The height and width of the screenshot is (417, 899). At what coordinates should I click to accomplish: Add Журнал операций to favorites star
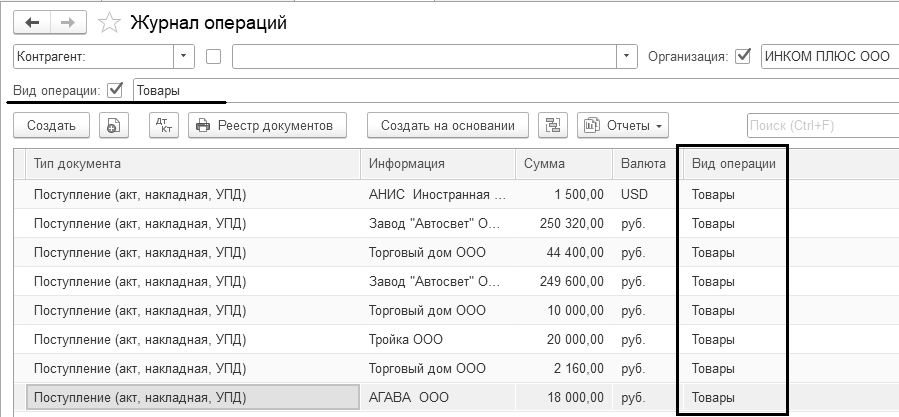click(112, 22)
